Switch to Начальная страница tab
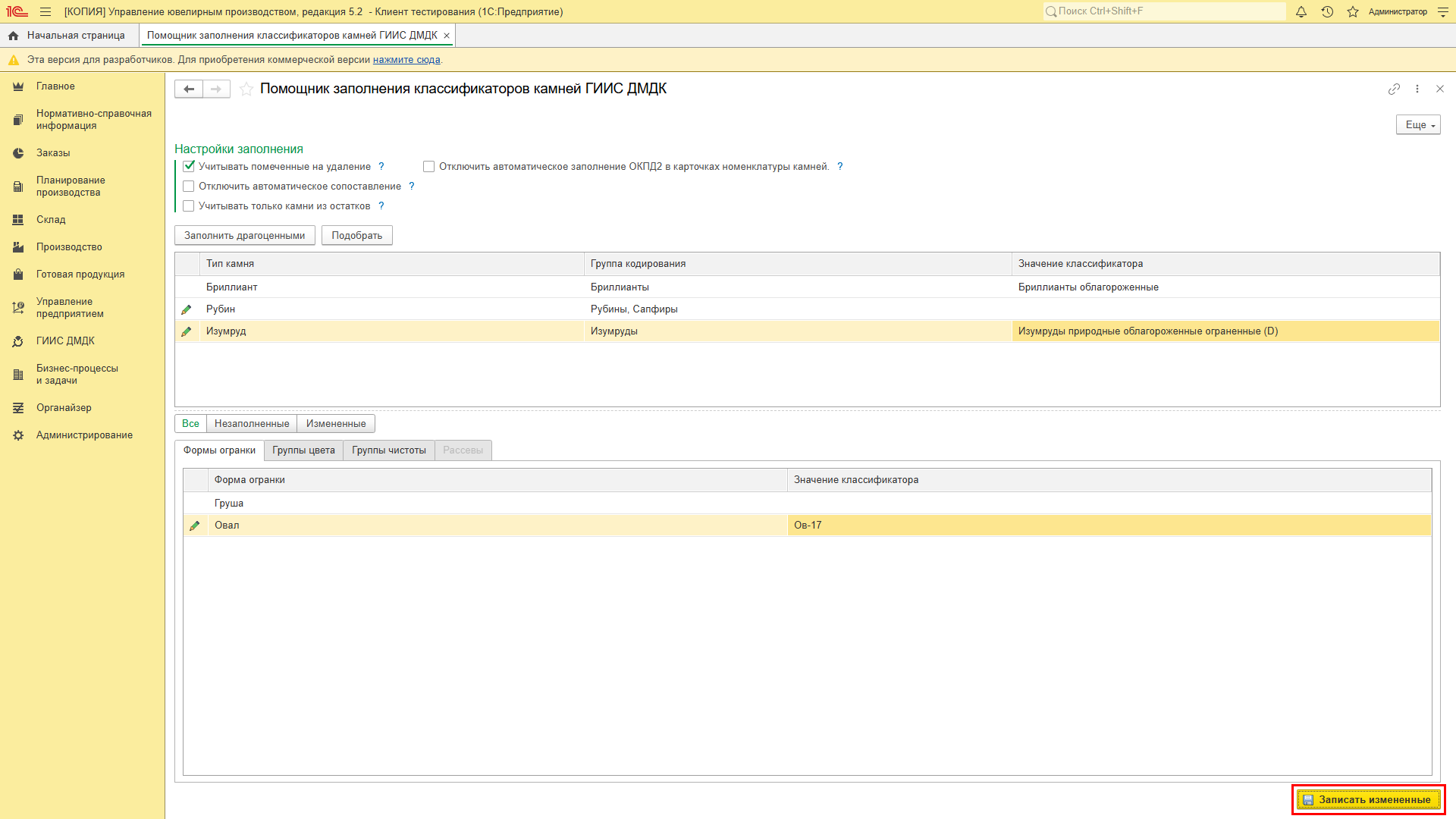 click(x=70, y=36)
